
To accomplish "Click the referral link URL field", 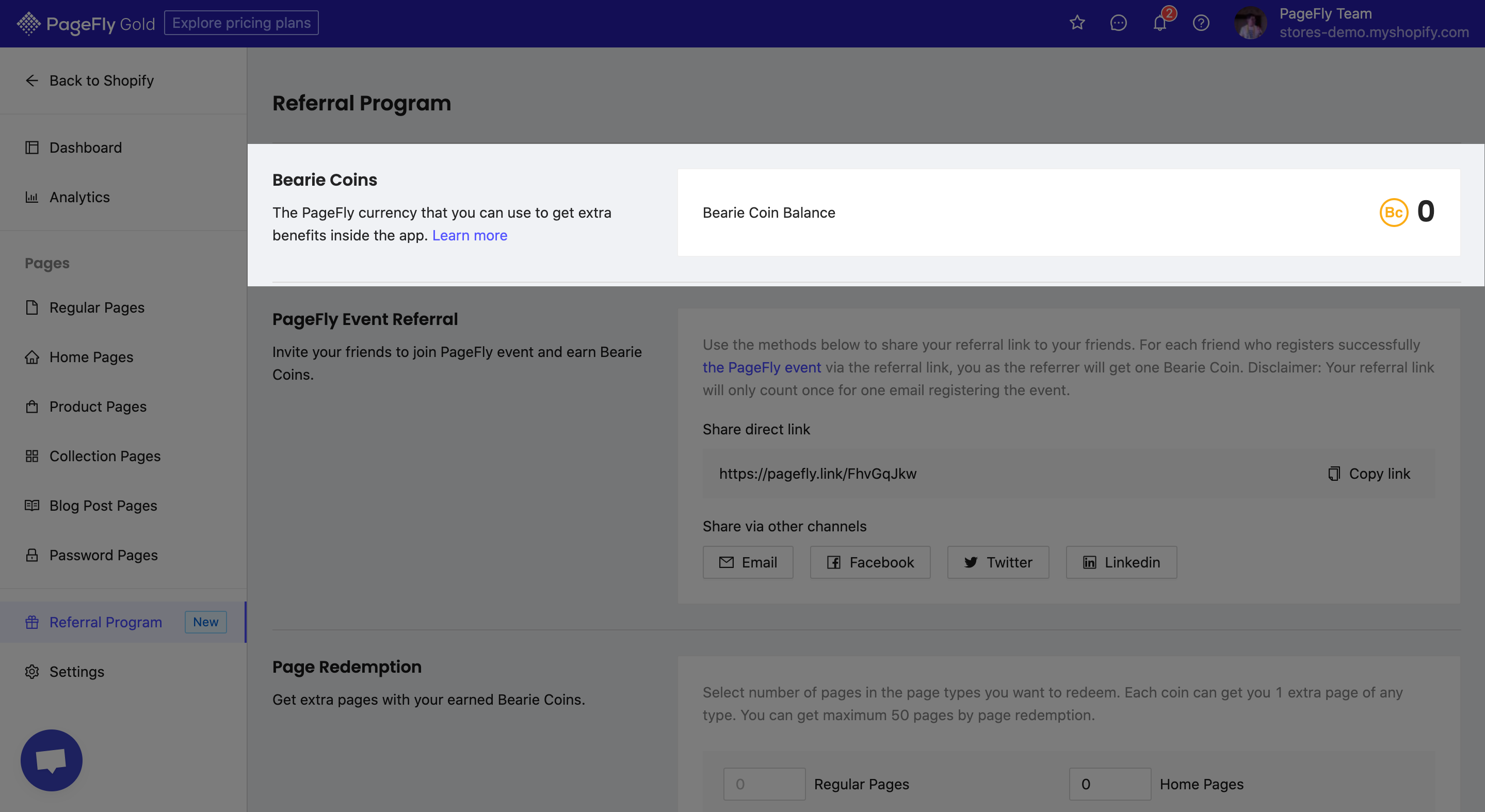I will point(1069,473).
